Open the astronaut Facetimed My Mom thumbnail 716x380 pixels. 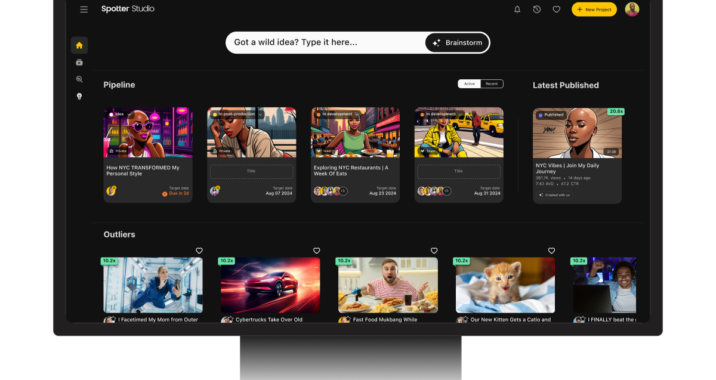(153, 285)
